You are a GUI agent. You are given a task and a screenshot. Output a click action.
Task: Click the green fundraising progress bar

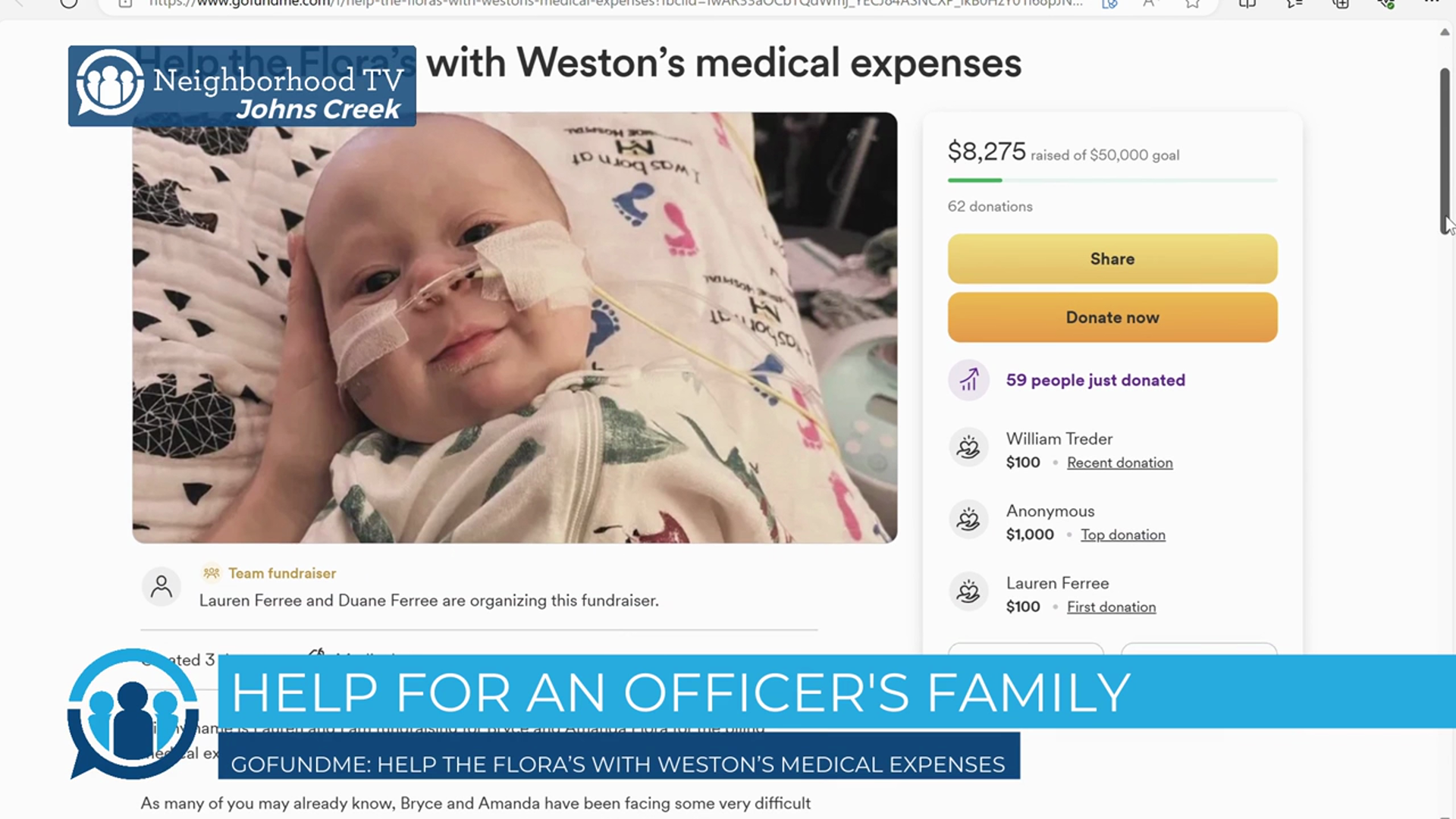click(1112, 180)
